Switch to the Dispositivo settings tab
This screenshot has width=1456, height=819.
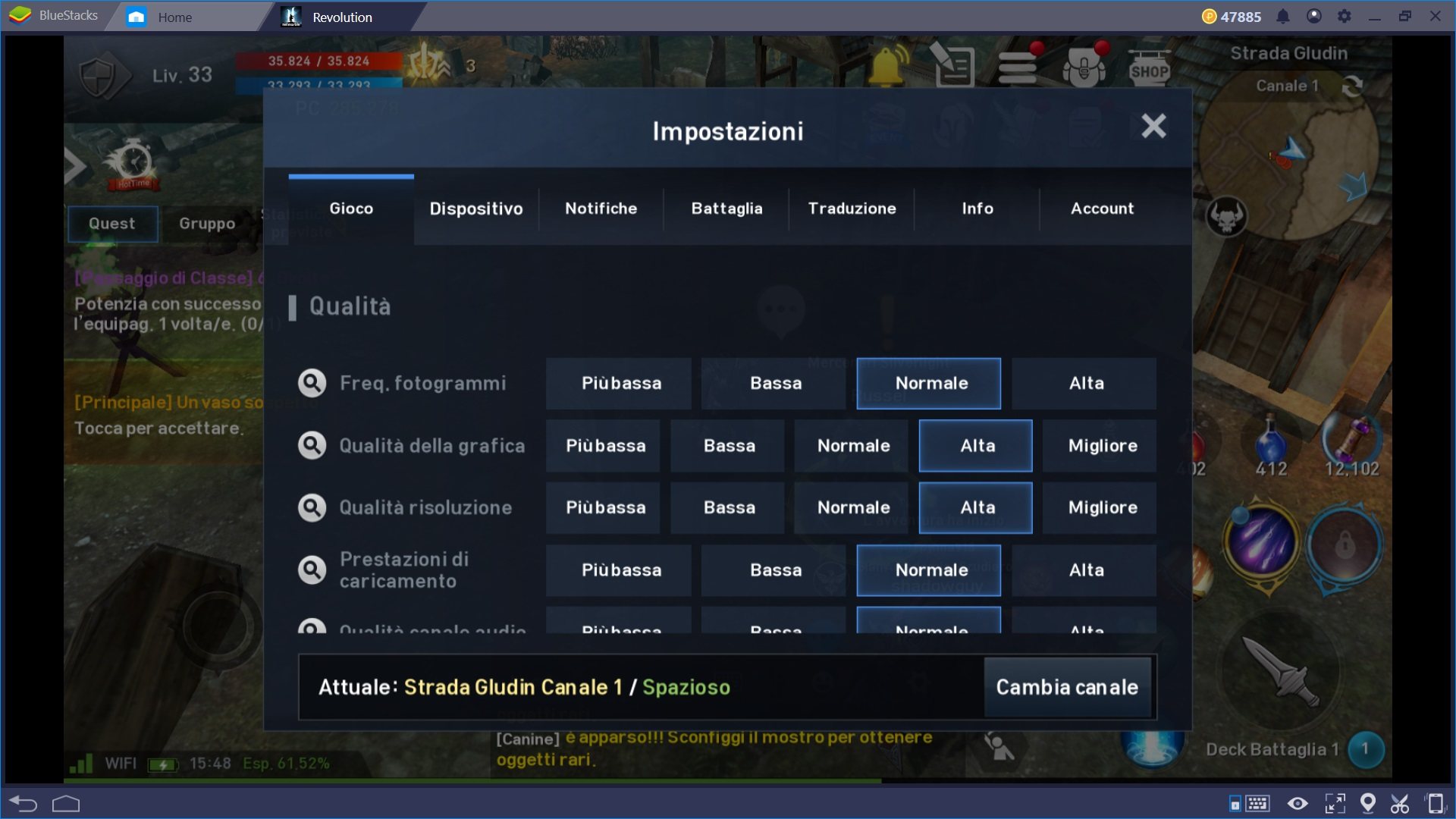(475, 207)
